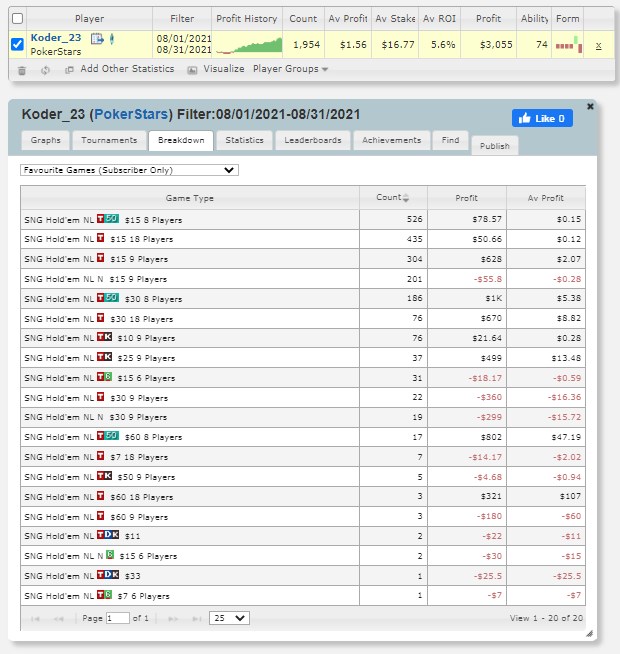Click turbo knockout icon in $50 9 Players row

pyautogui.click(x=104, y=476)
